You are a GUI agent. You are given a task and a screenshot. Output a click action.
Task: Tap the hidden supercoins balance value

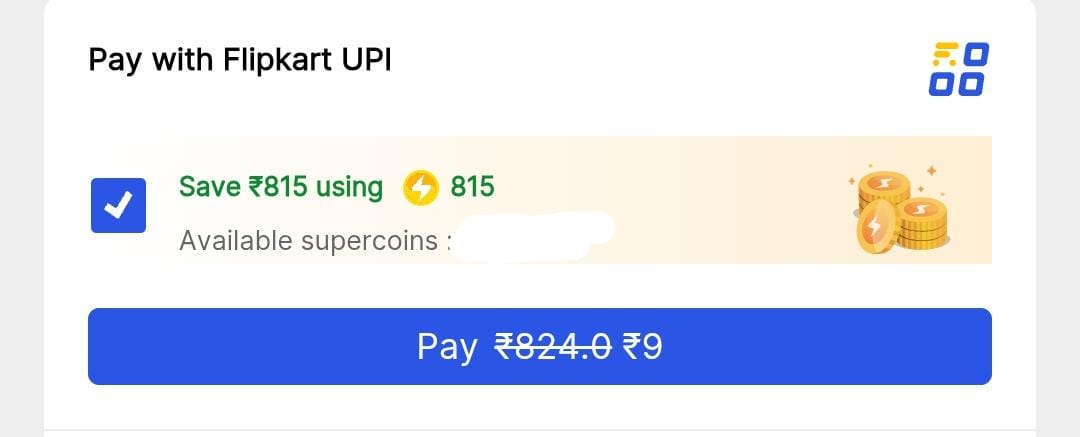click(530, 238)
